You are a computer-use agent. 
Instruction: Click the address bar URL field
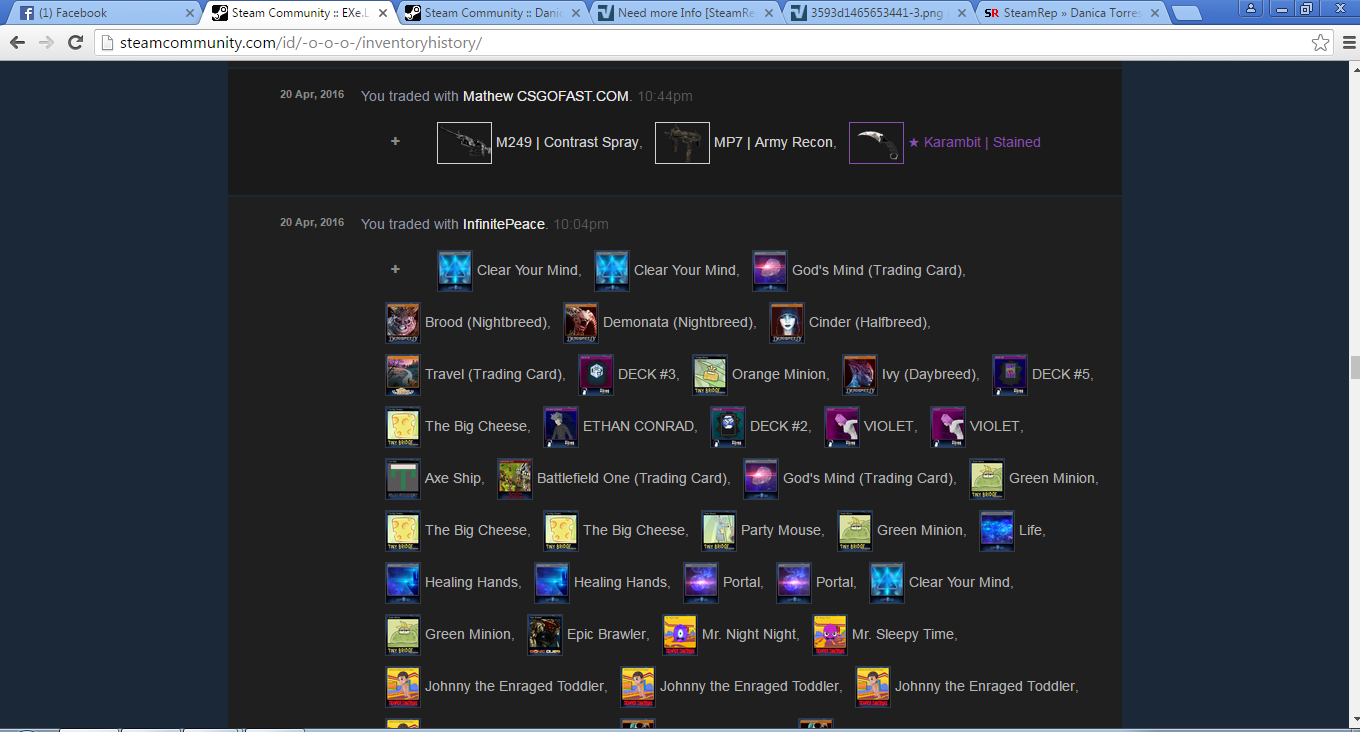point(700,43)
